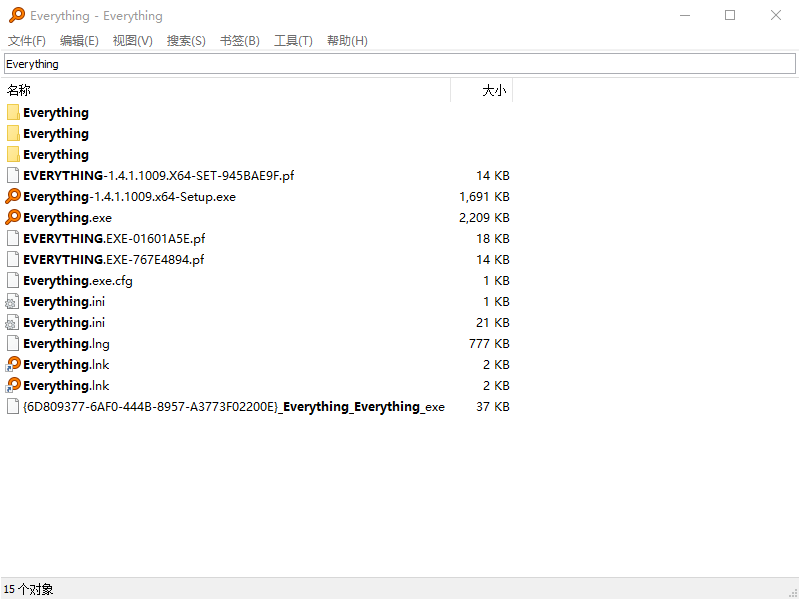The image size is (800, 600).
Task: Click the Everything.exe.cfg file icon
Action: (13, 281)
